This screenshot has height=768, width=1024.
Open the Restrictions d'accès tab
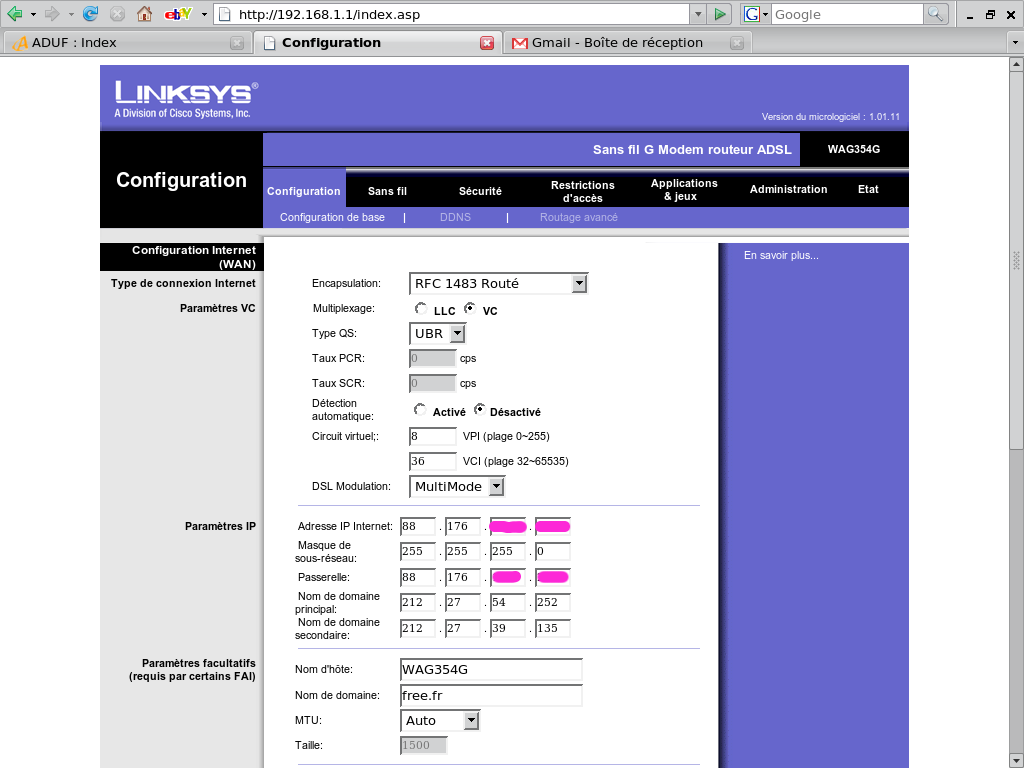click(x=583, y=191)
